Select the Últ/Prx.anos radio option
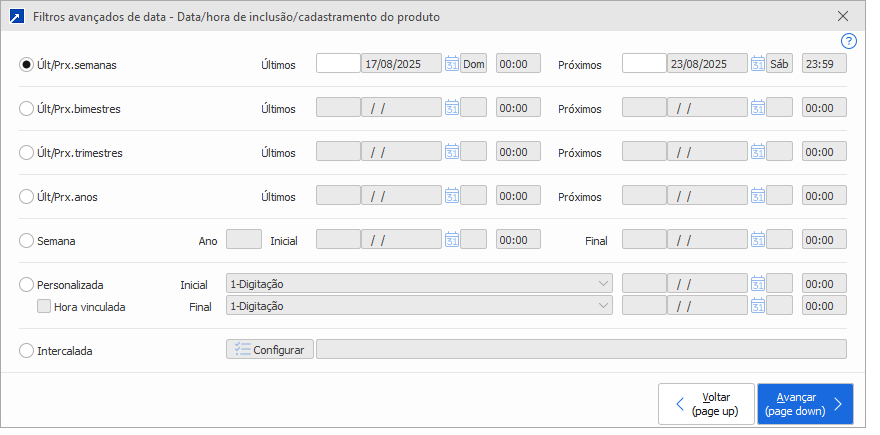880x435 pixels. [x=27, y=196]
